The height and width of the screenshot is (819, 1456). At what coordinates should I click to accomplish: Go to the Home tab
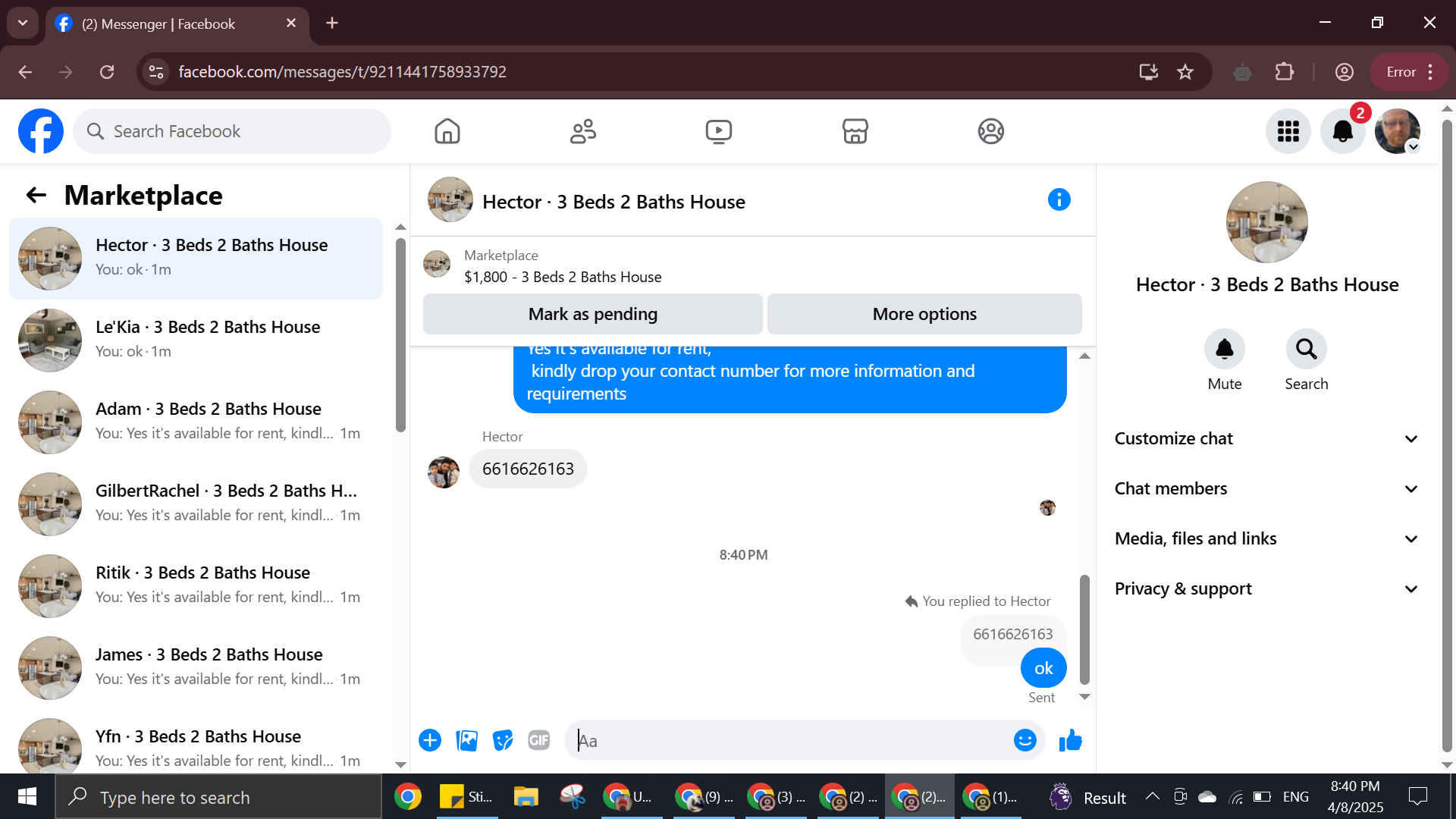click(x=447, y=131)
